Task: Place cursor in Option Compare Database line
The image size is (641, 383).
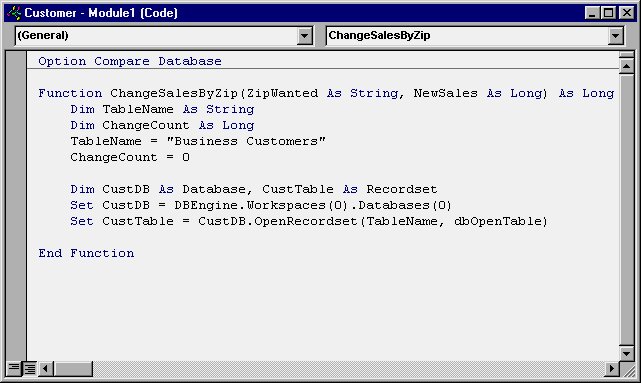Action: point(130,61)
